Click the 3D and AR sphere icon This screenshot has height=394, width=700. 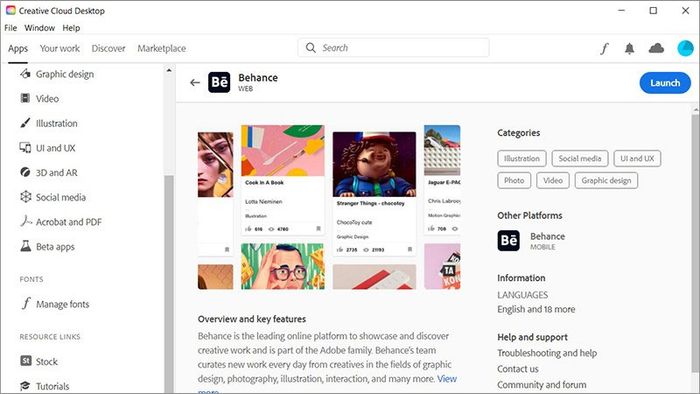coord(25,172)
